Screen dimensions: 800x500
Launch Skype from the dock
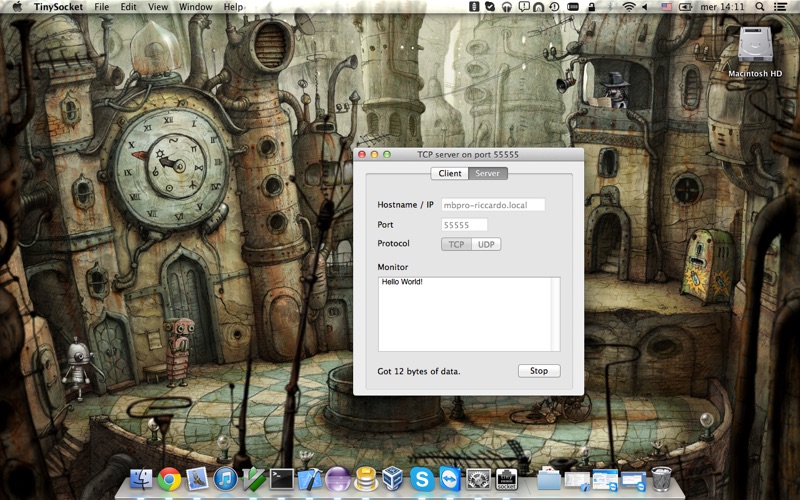(x=422, y=480)
